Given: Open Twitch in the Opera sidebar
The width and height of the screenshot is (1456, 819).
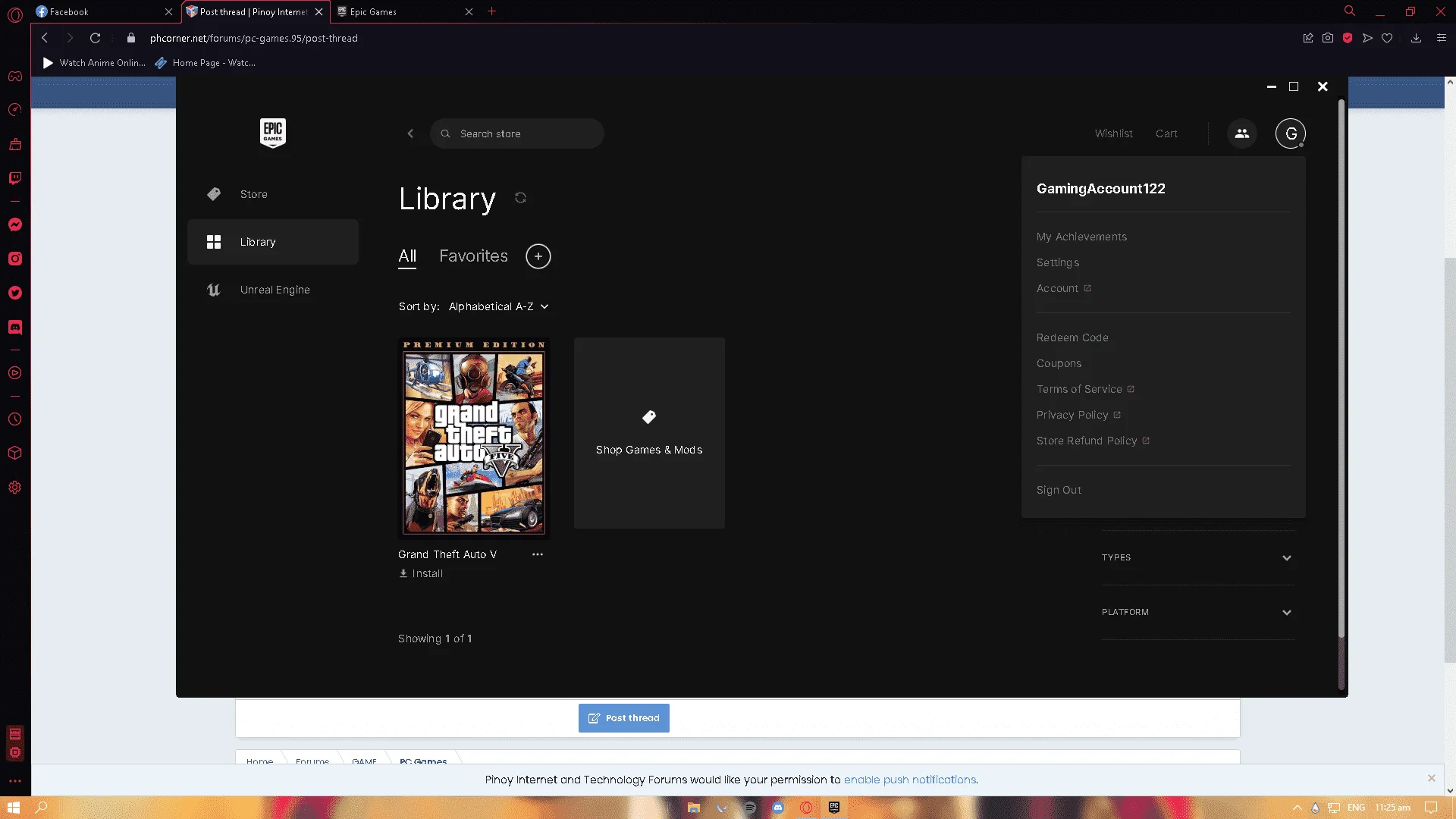Looking at the screenshot, I should 15,178.
